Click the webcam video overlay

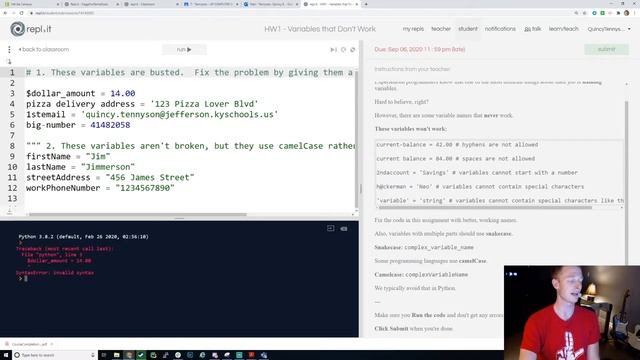[572, 313]
